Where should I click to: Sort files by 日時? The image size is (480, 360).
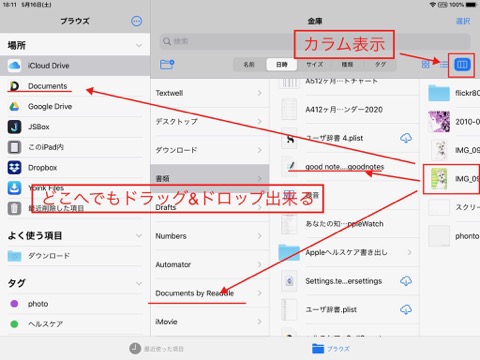[282, 64]
